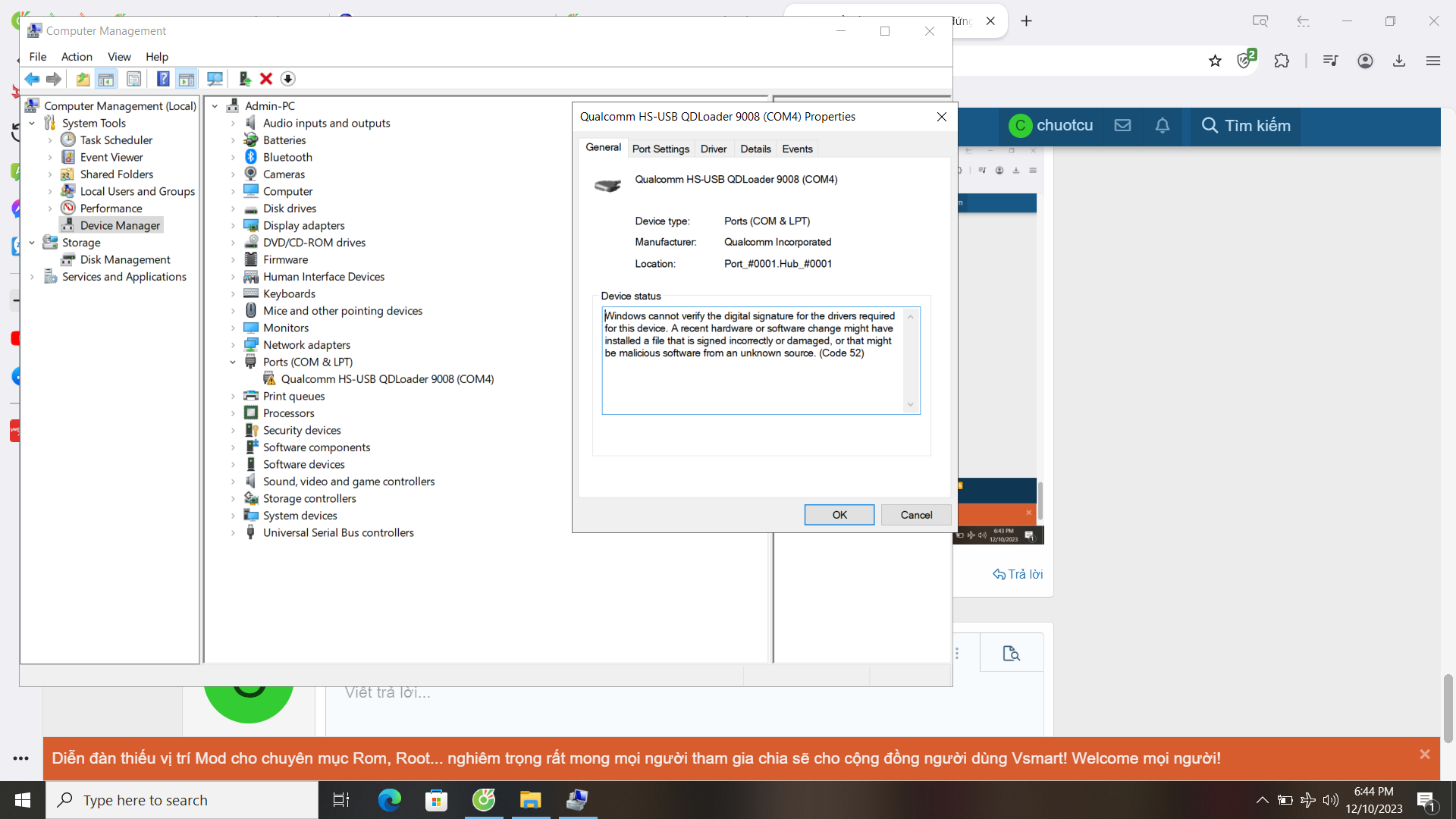The image size is (1456, 819).
Task: Click the blue Back arrow in toolbar
Action: click(32, 79)
